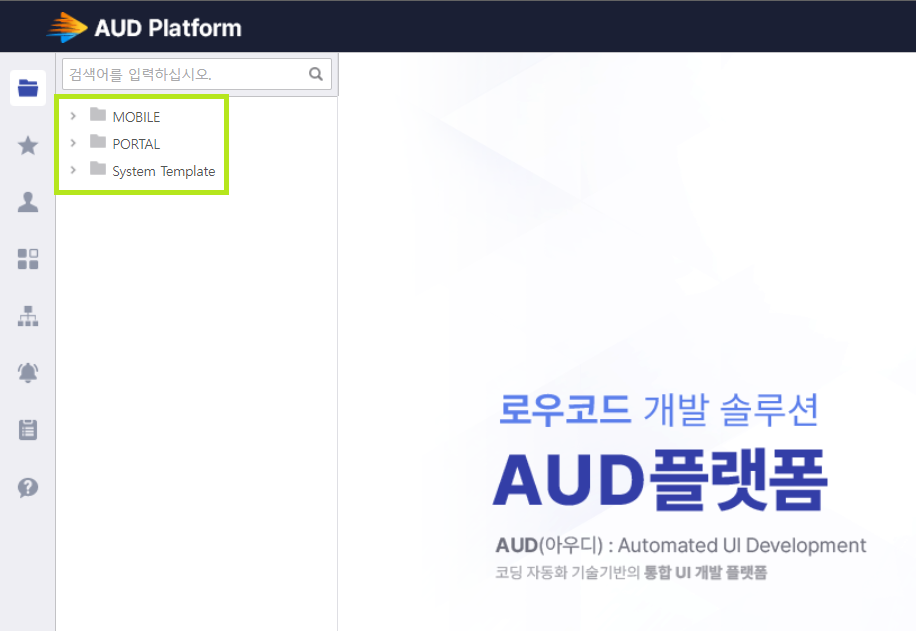Click the magnifier search icon
916x631 pixels.
click(x=316, y=74)
